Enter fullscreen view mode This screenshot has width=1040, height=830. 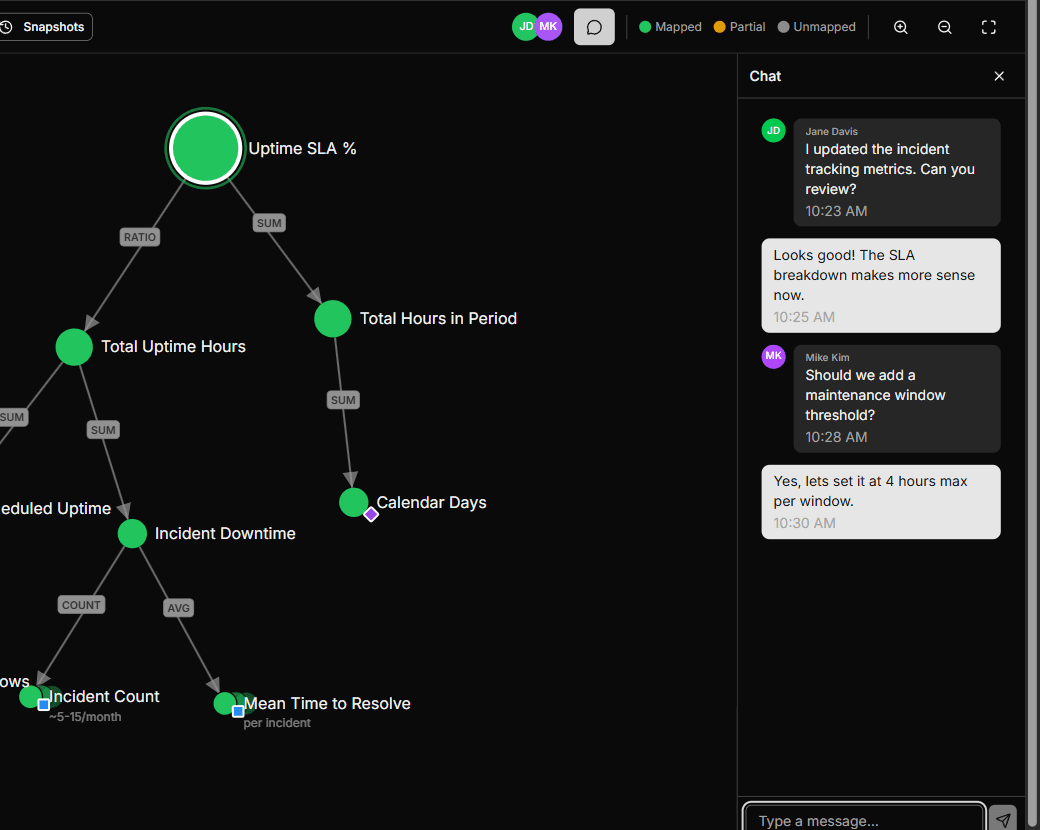point(988,27)
